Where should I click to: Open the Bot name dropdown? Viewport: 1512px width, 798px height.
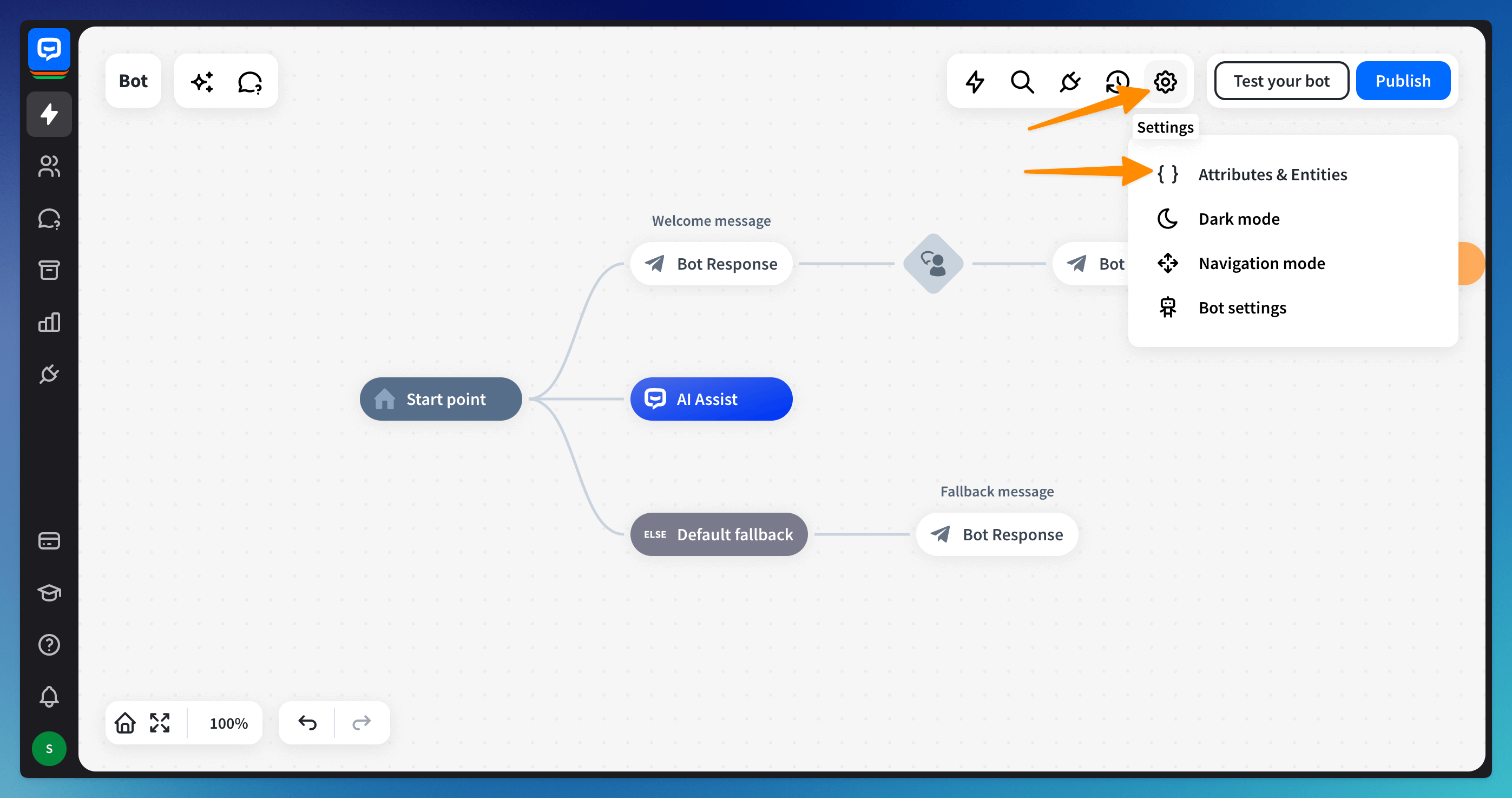click(133, 81)
